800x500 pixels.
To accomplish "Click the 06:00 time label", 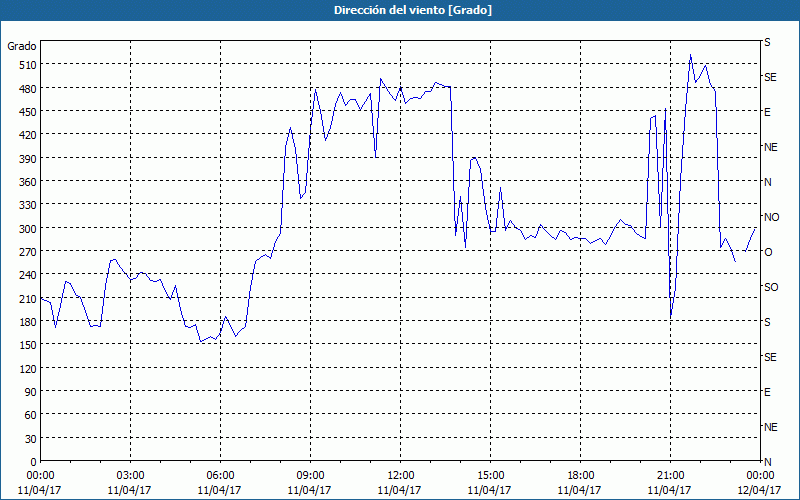I will pyautogui.click(x=220, y=476).
